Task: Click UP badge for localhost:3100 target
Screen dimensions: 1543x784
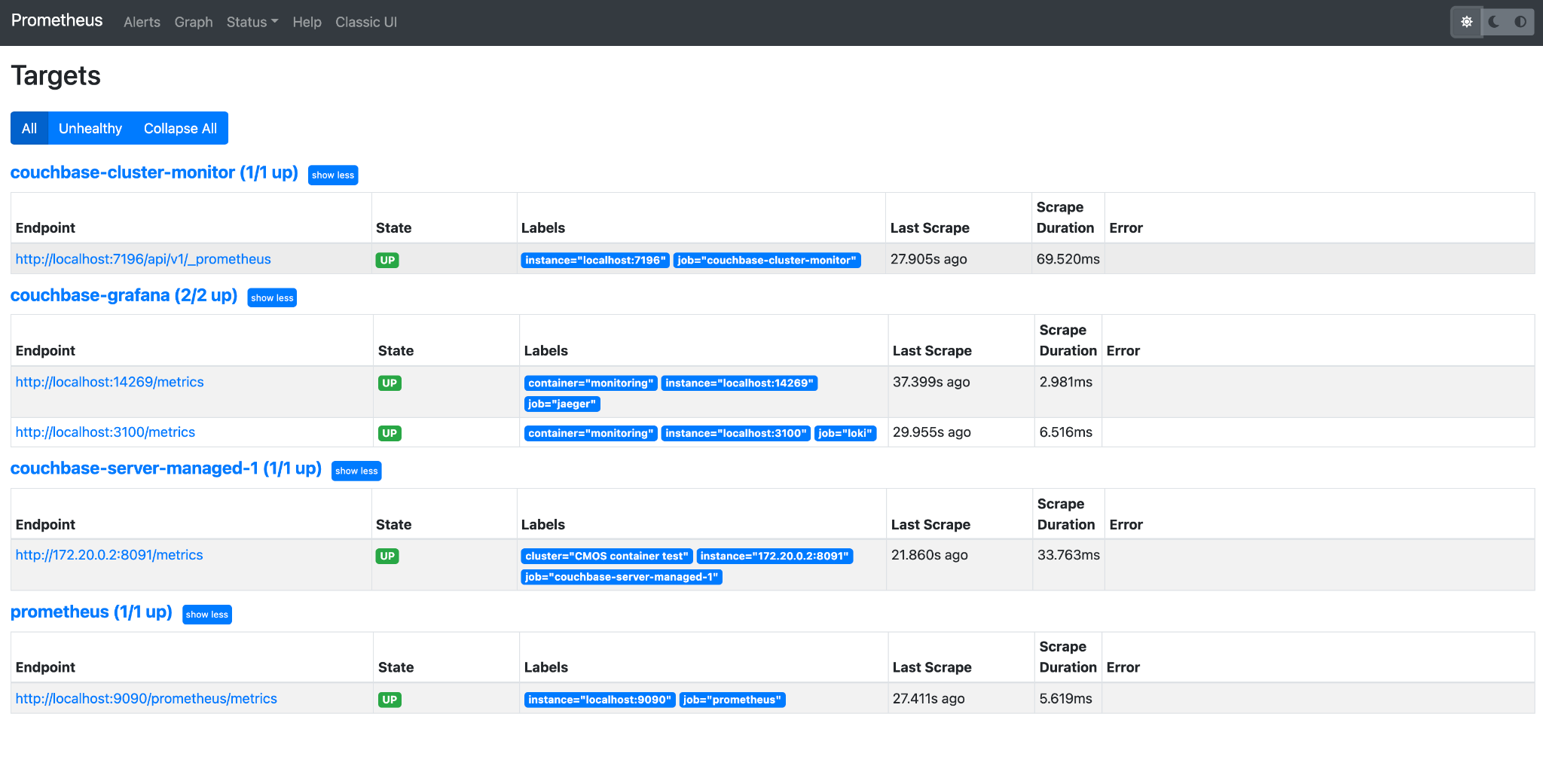Action: tap(390, 433)
